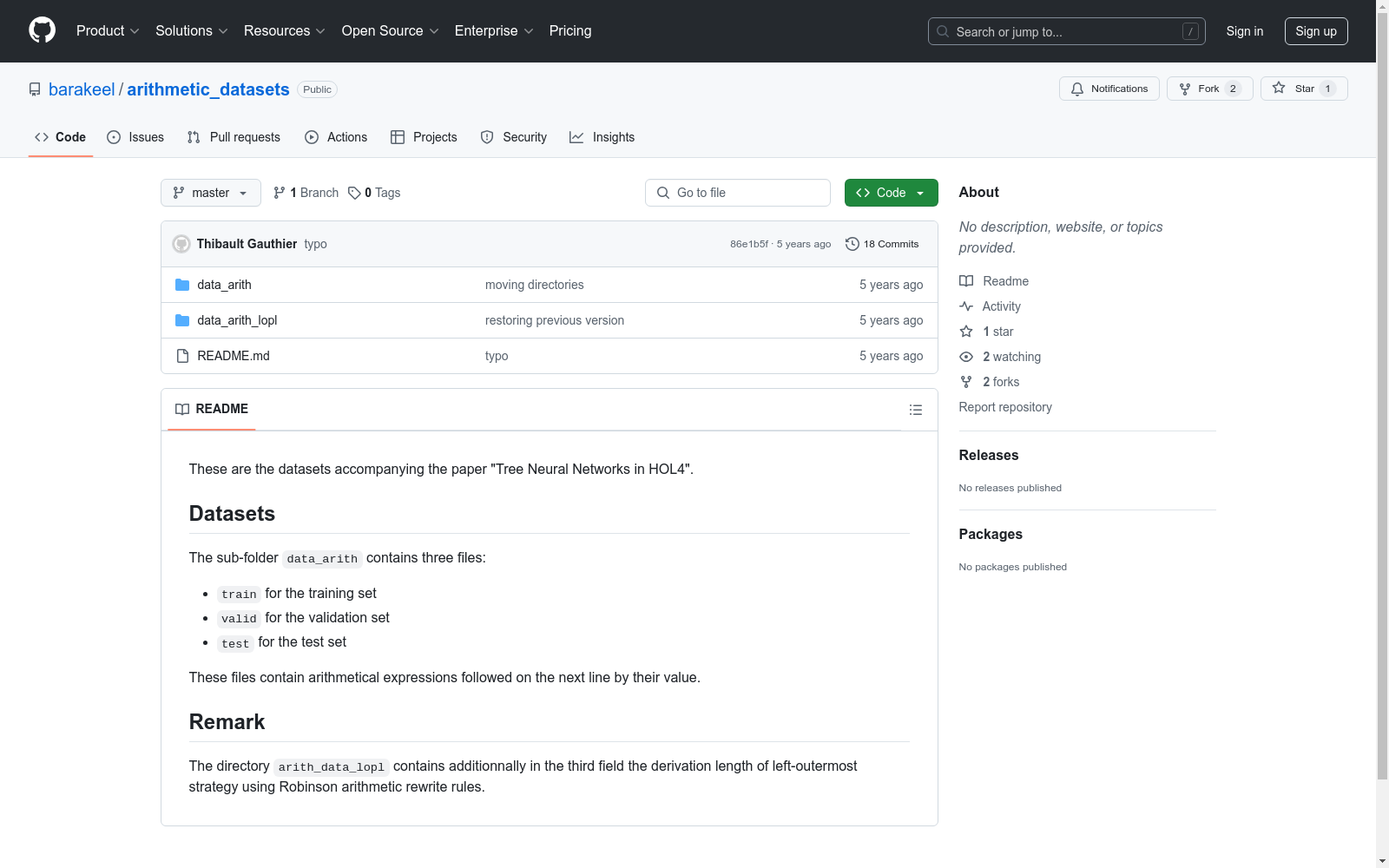Click the branch icon next to 1 Branch
This screenshot has height=868, width=1389.
tap(280, 193)
